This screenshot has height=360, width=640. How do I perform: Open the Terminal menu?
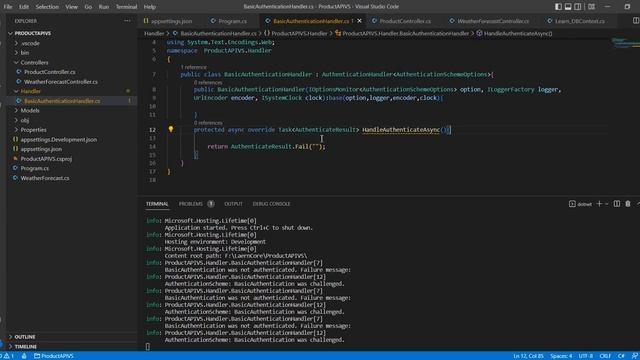pos(126,7)
